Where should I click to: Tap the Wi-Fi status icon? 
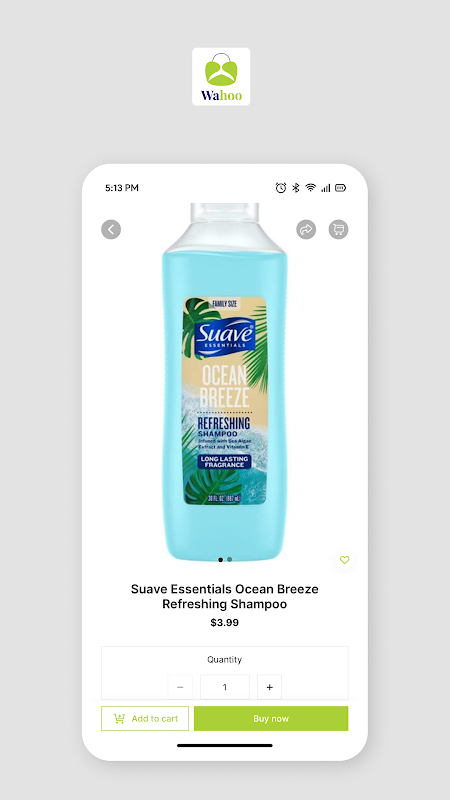pos(311,188)
